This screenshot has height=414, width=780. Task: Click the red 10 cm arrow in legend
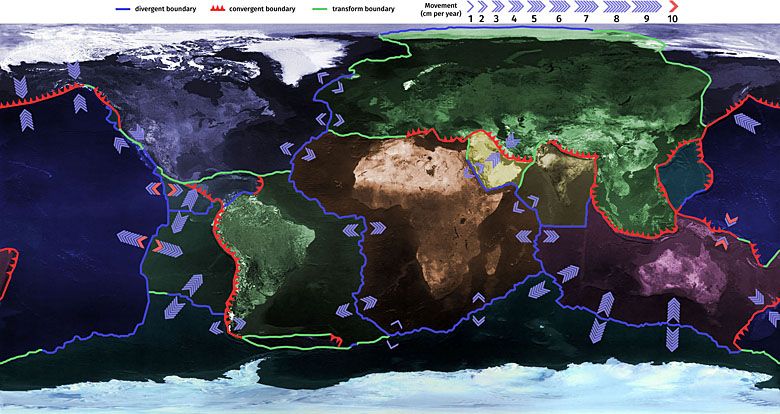pyautogui.click(x=672, y=6)
